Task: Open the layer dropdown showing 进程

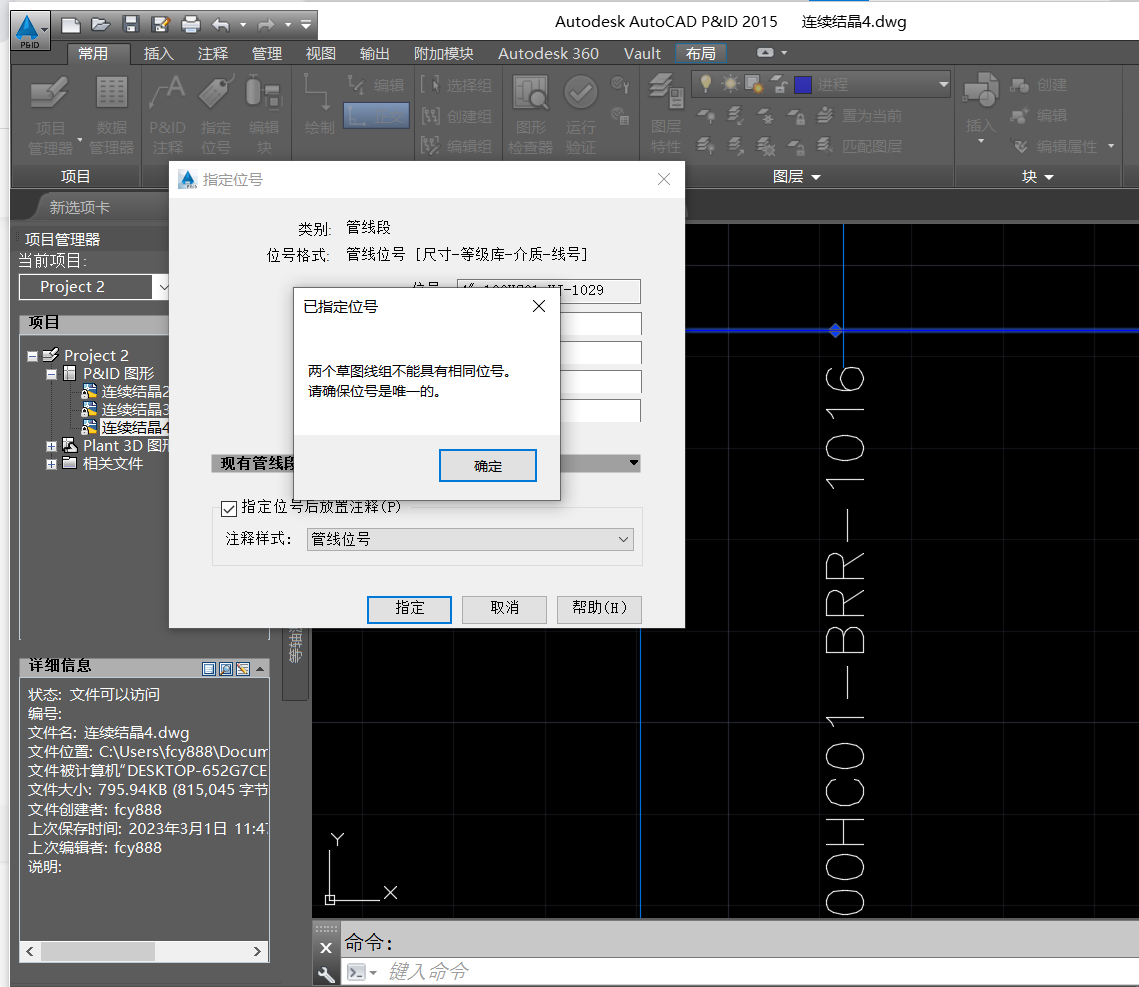Action: click(x=942, y=85)
